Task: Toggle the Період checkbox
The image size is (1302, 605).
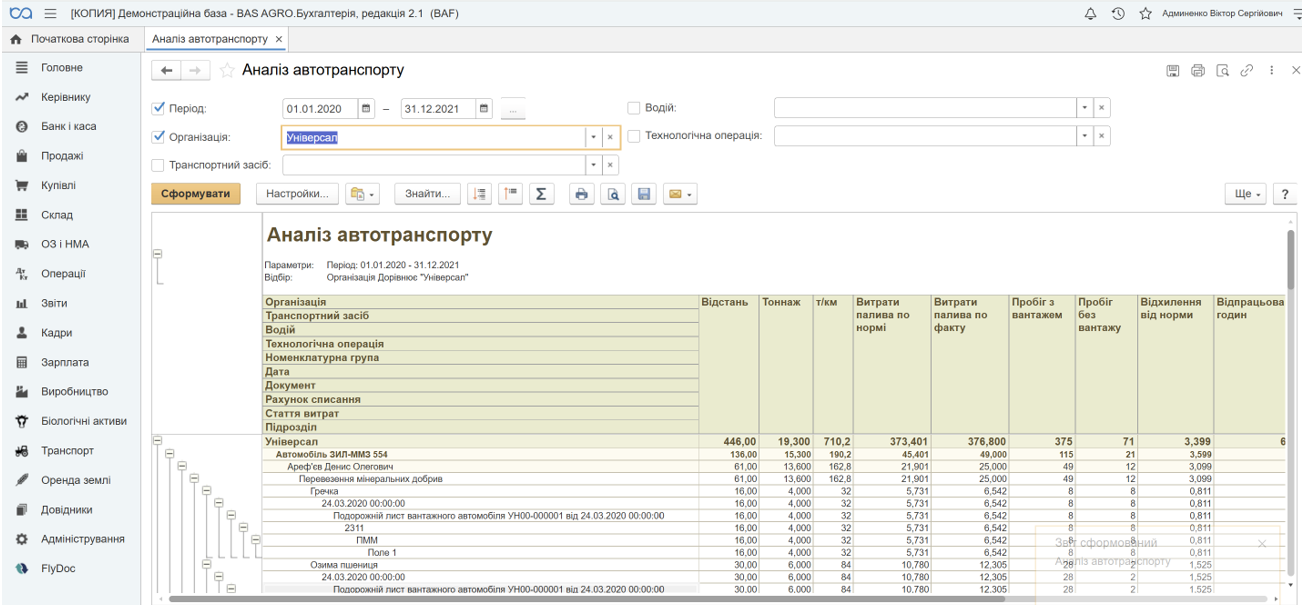Action: (158, 108)
